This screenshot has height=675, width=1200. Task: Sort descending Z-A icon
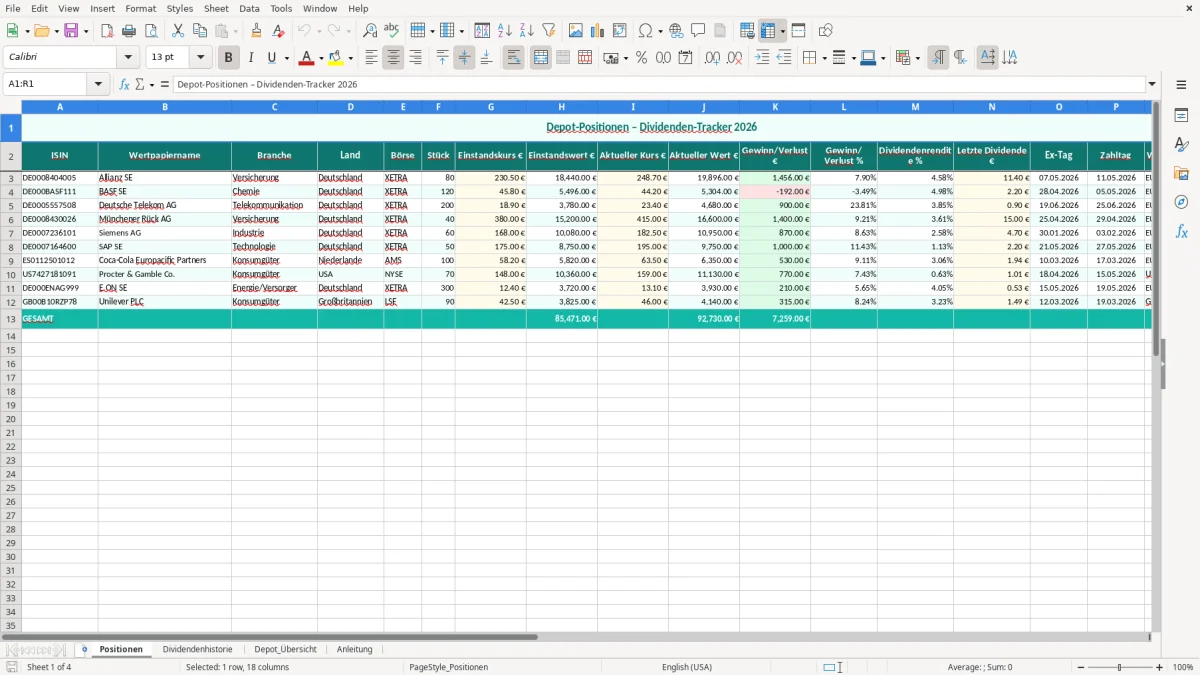(x=527, y=31)
